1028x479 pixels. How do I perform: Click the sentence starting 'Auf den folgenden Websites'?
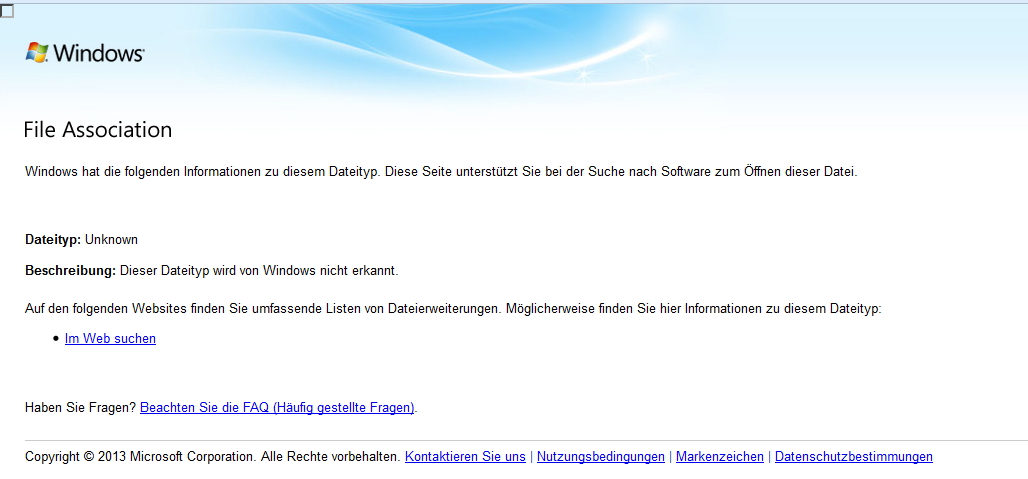point(454,309)
